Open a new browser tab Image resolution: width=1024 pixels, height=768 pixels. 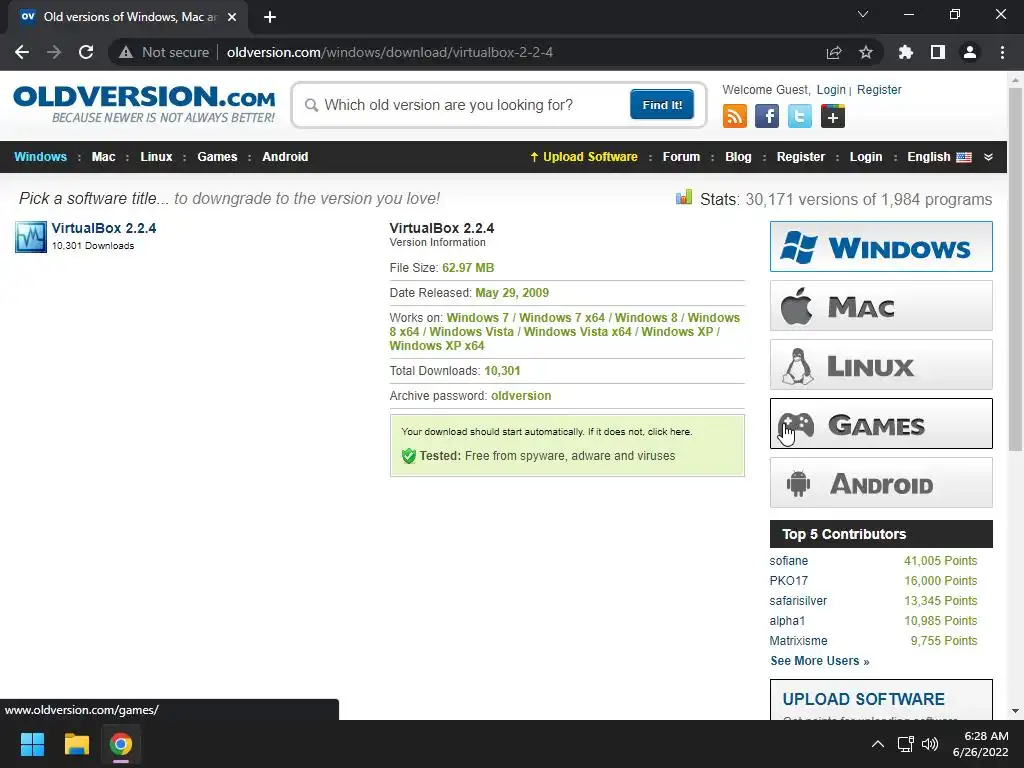[270, 17]
